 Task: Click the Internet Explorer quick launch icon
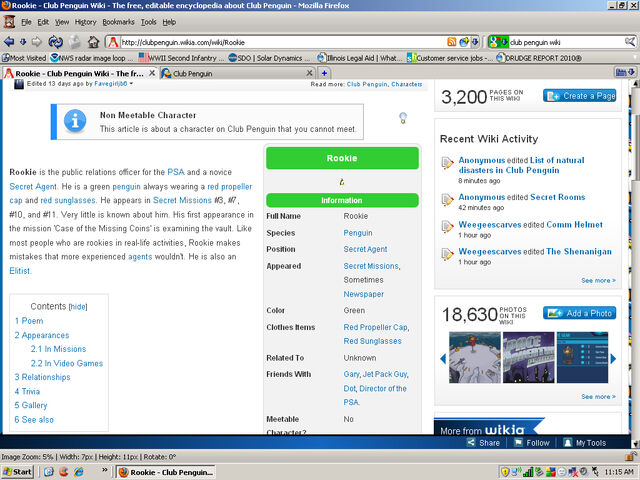[78, 472]
